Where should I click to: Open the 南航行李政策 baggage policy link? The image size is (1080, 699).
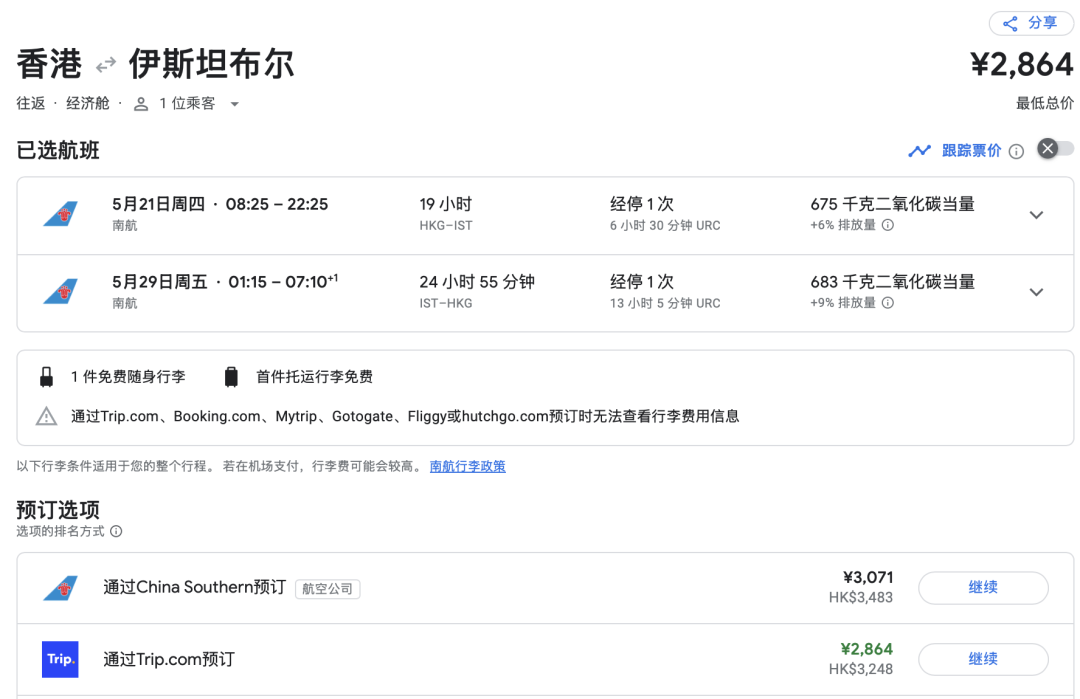click(x=467, y=466)
